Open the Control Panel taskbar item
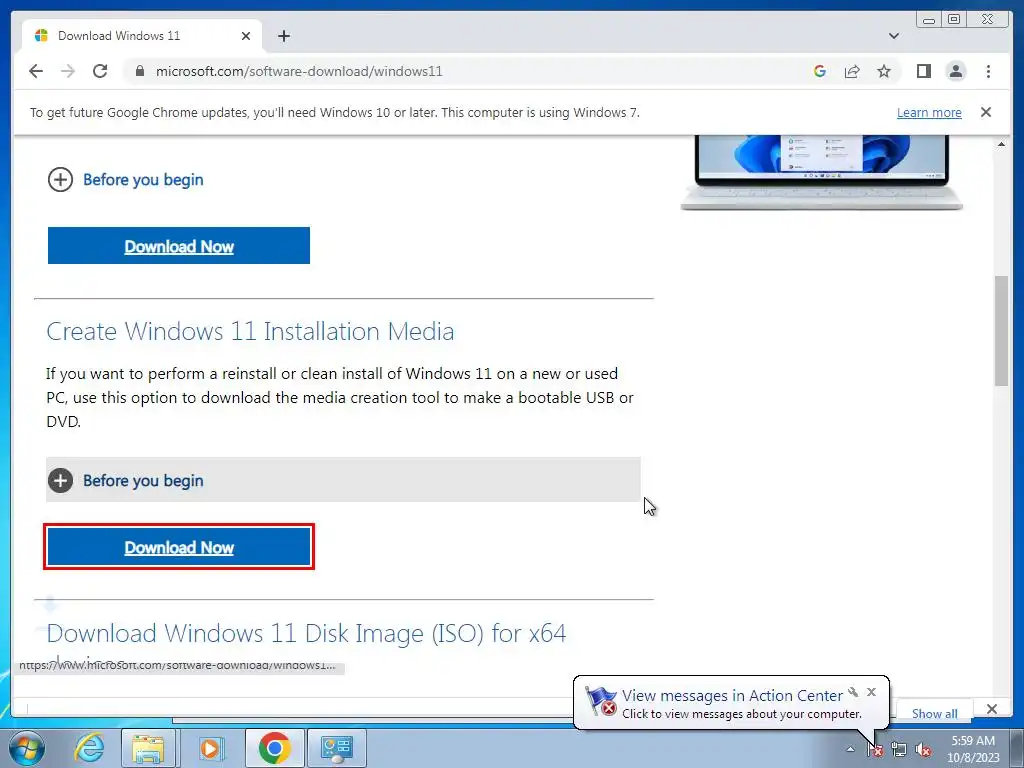Screen dimensions: 1024x768 coord(338,748)
